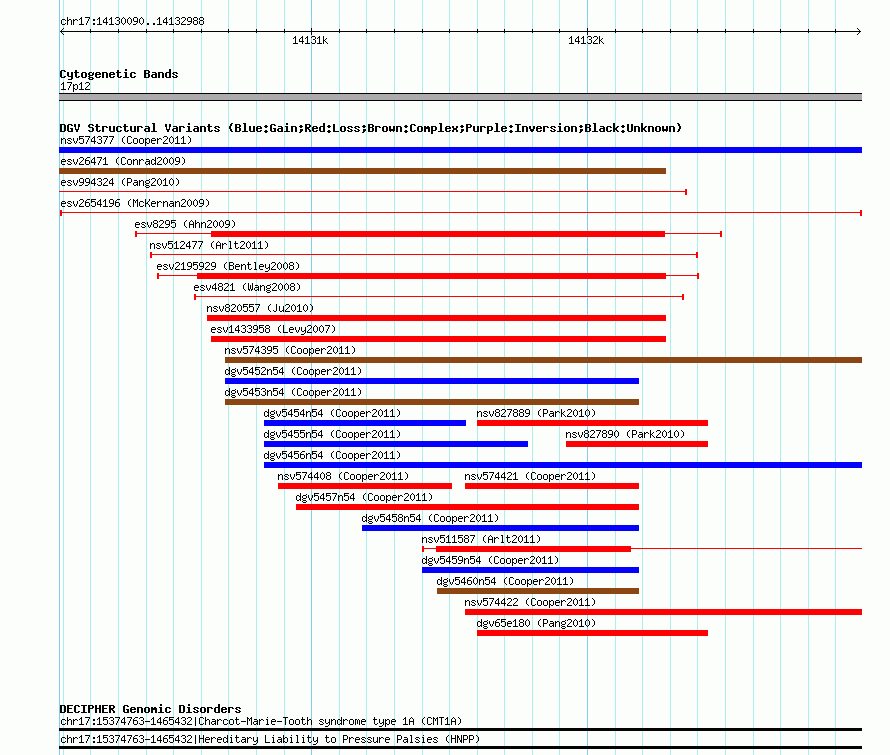
Task: Click the esv8295 (Ahn2009) label
Action: (185, 224)
